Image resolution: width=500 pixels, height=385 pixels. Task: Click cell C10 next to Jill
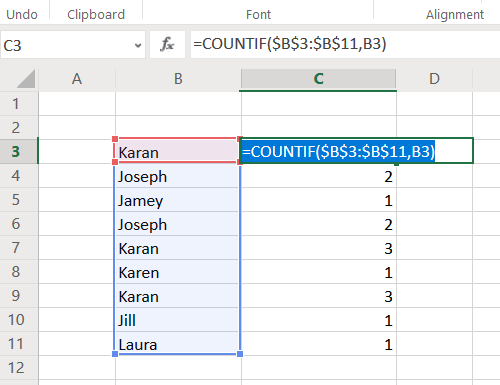(319, 320)
